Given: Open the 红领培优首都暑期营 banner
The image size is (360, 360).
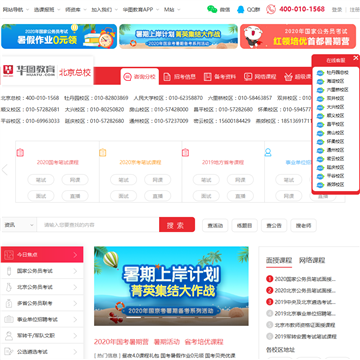Looking at the screenshot, I should point(298,36).
